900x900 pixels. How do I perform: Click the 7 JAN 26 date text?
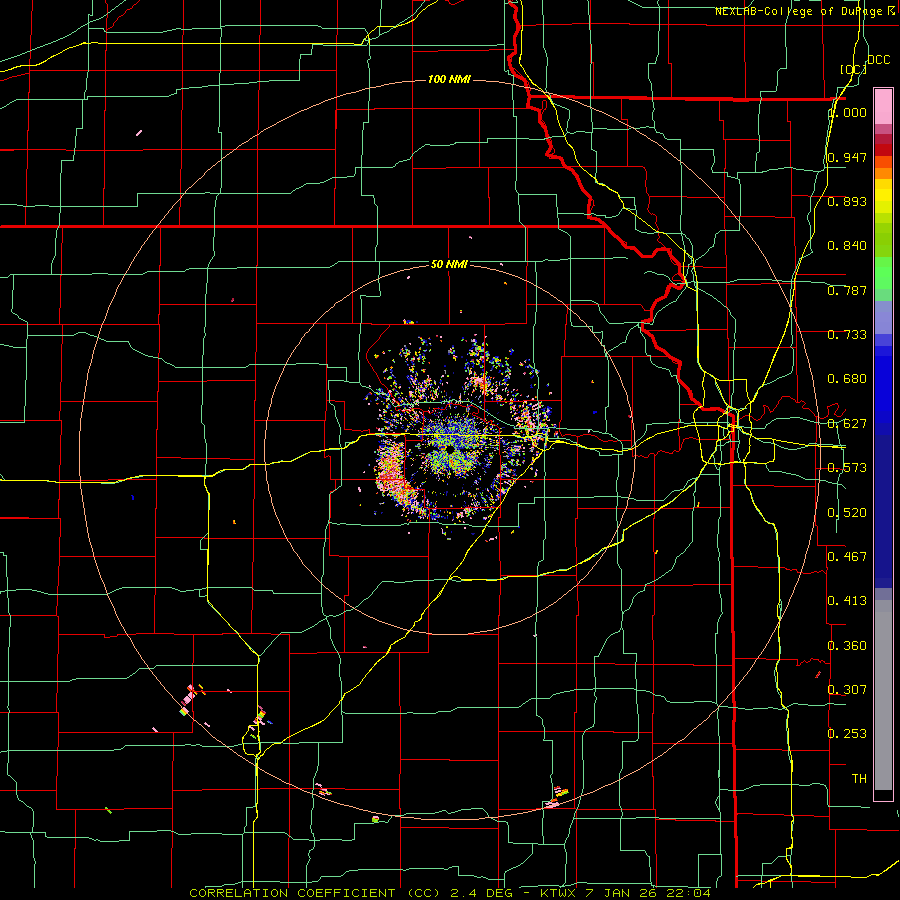pos(621,893)
